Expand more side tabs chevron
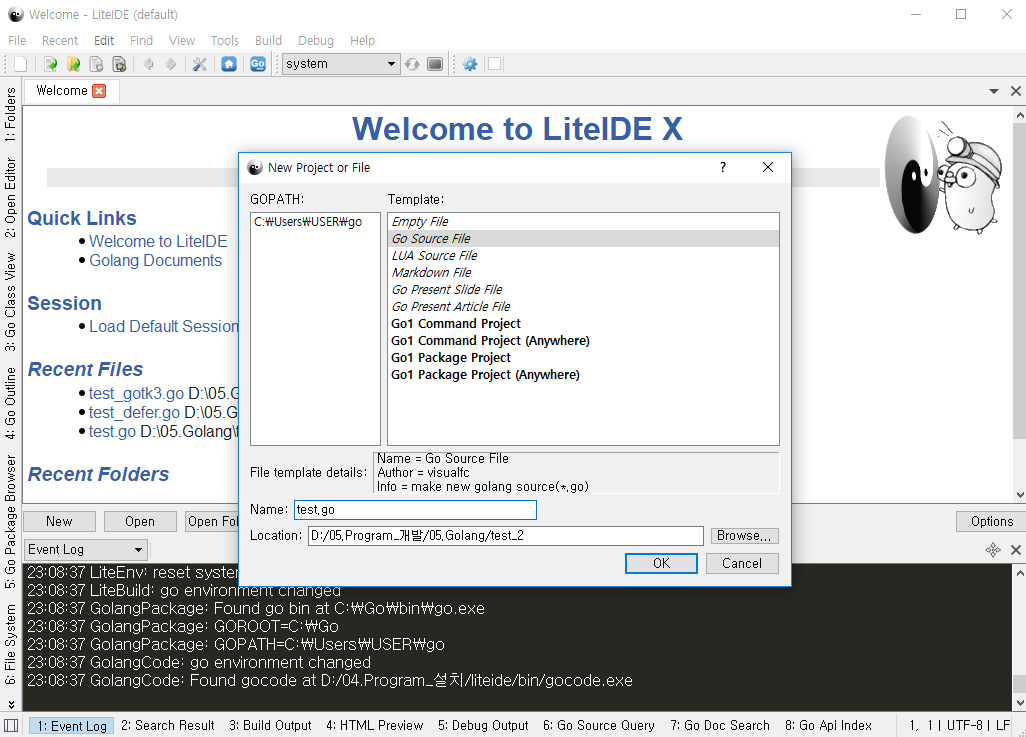Image resolution: width=1026 pixels, height=737 pixels. point(11,704)
